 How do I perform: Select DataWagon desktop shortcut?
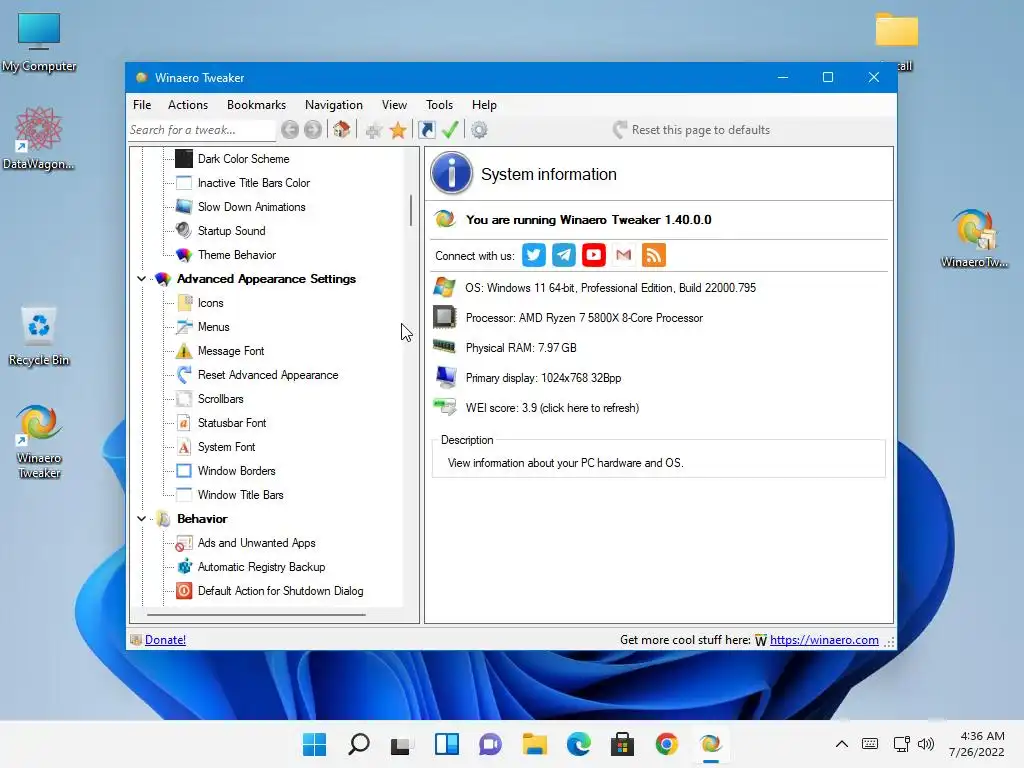point(39,138)
